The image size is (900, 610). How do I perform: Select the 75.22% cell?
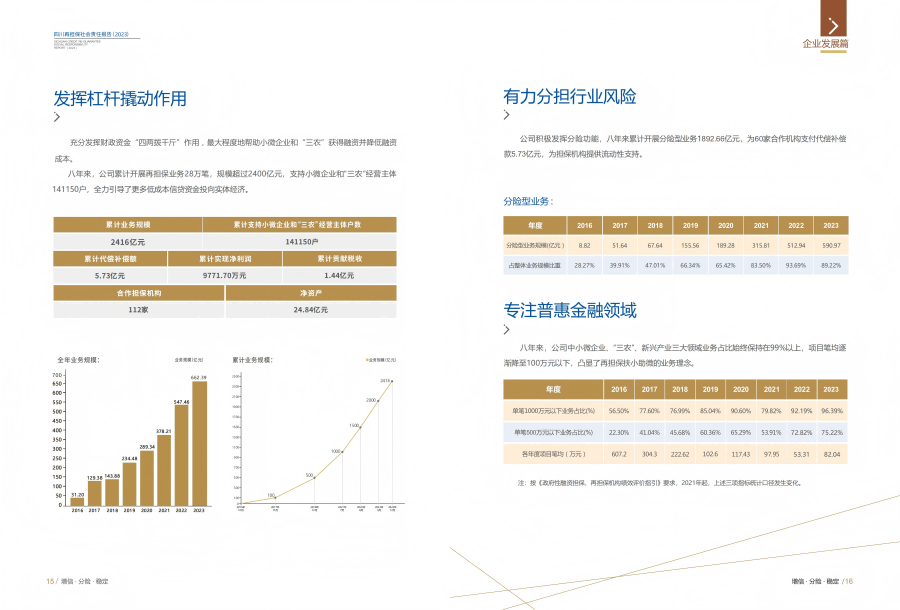pos(832,432)
